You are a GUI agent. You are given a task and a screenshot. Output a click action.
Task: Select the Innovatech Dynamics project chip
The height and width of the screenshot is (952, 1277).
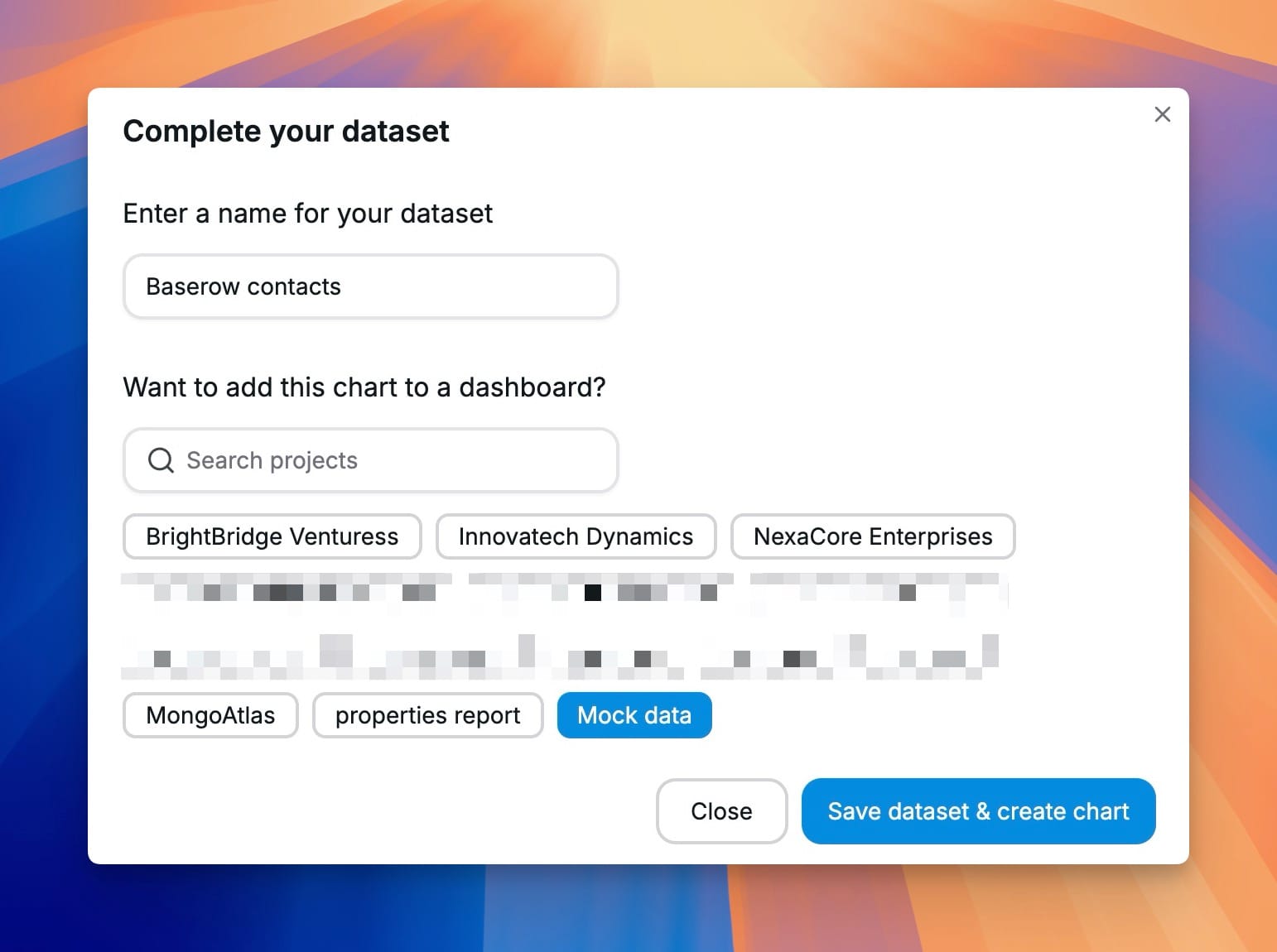tap(576, 536)
